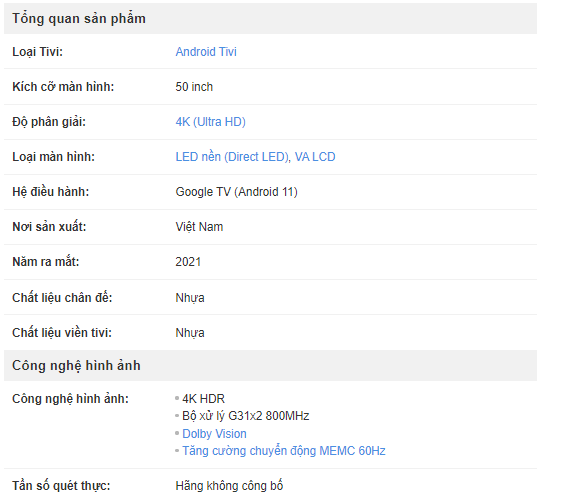The image size is (565, 502).
Task: Click the Hệ điều hành label
Action: [50, 192]
